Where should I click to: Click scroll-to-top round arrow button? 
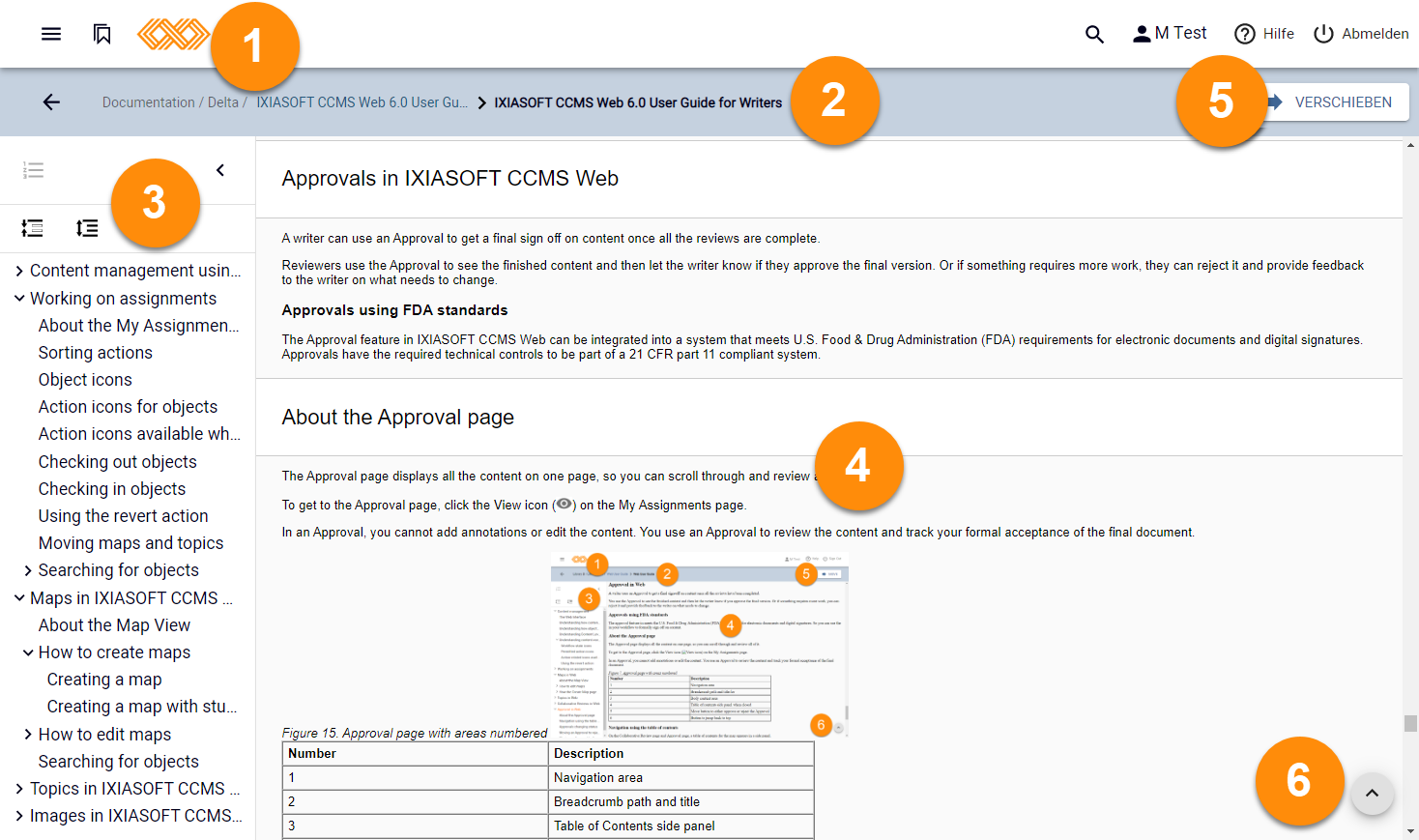tap(1372, 794)
